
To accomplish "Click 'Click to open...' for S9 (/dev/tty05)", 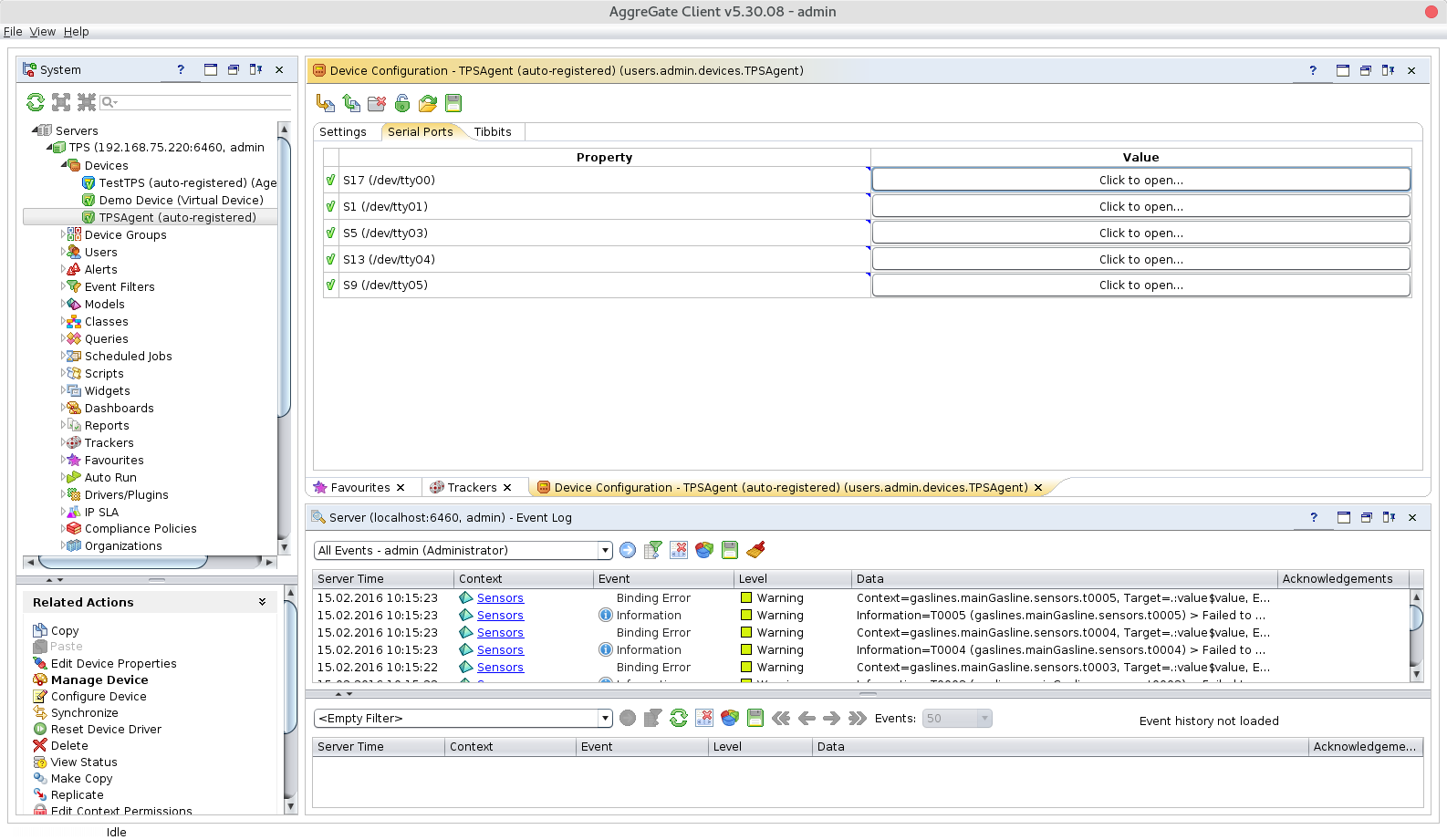I will pos(1140,285).
